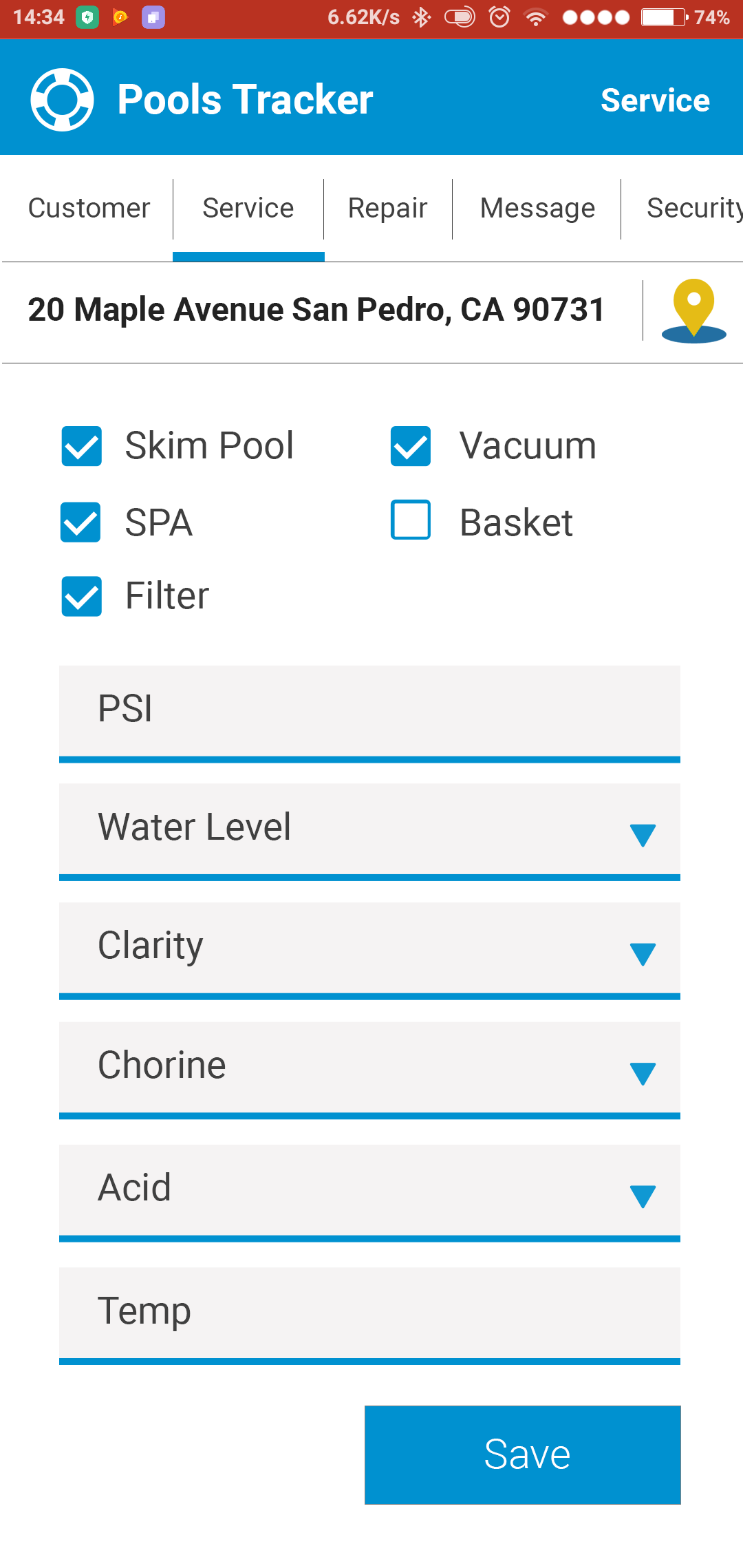This screenshot has height=1568, width=743.
Task: Uncheck the Vacuum checkbox
Action: pyautogui.click(x=411, y=446)
